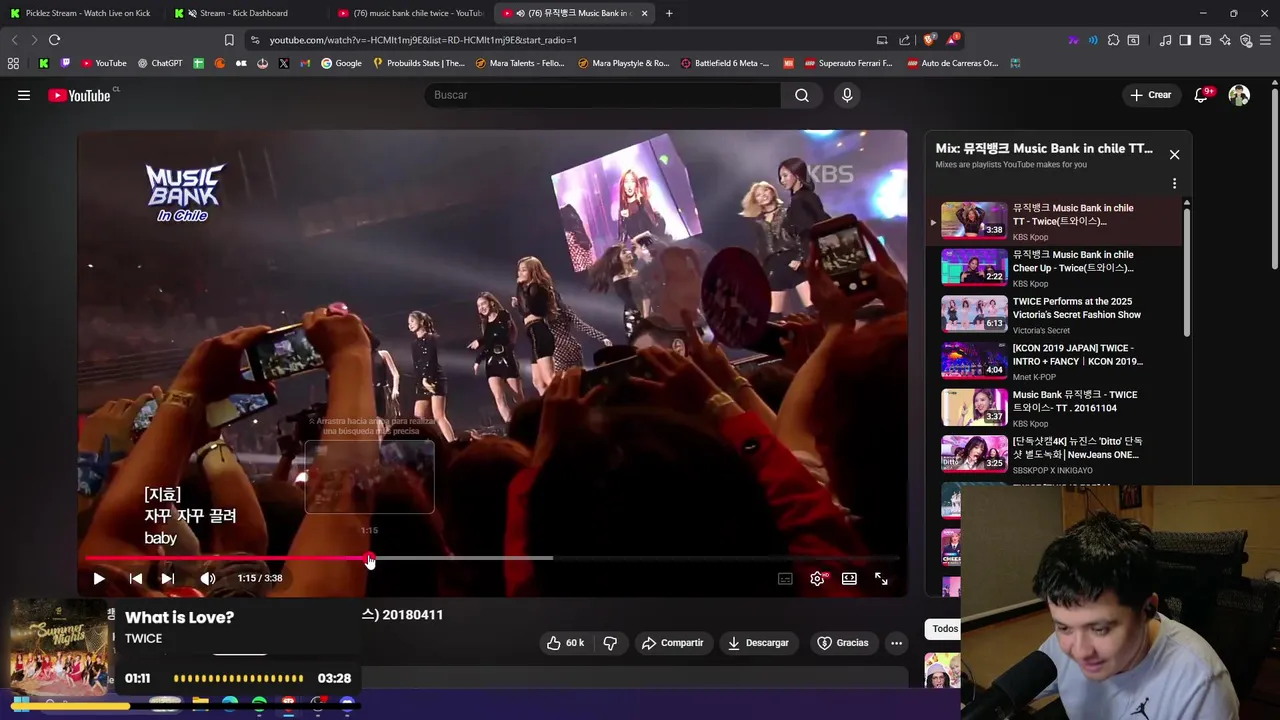
Task: Dislike the video
Action: click(610, 643)
